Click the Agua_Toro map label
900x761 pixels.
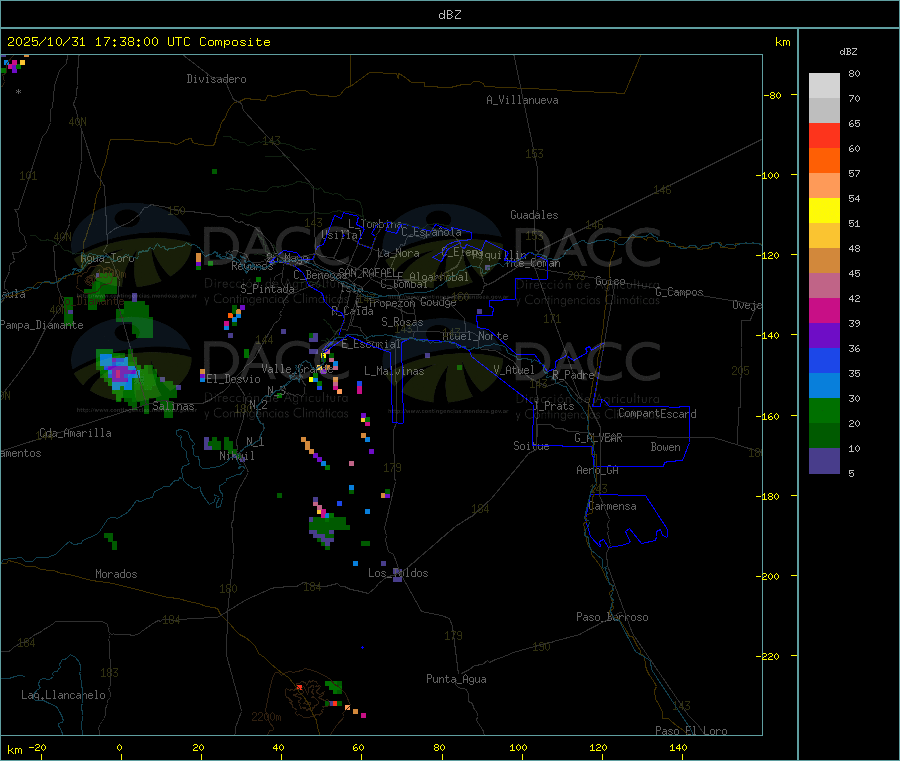click(x=107, y=258)
